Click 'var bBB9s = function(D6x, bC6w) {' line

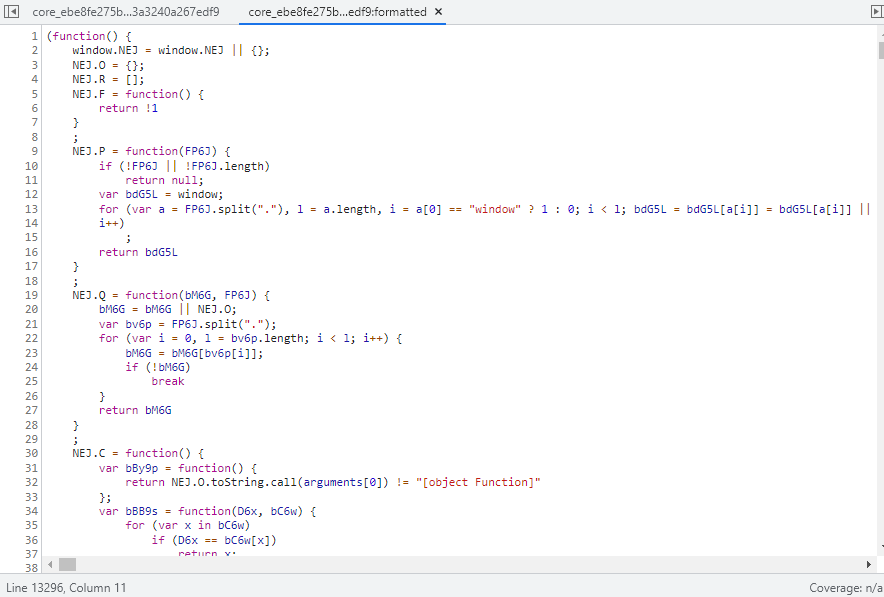[x=207, y=511]
